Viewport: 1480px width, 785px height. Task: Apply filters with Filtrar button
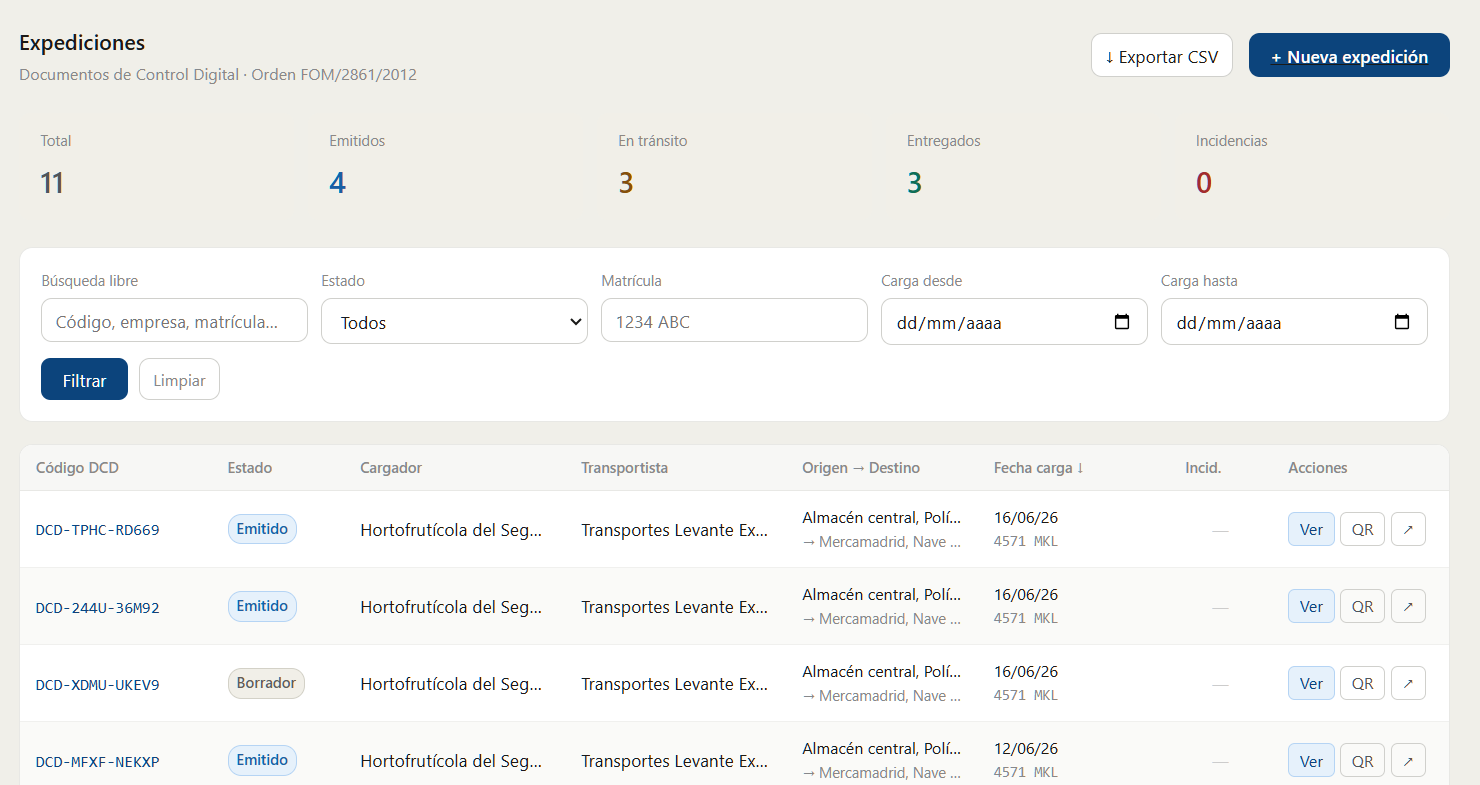[84, 379]
